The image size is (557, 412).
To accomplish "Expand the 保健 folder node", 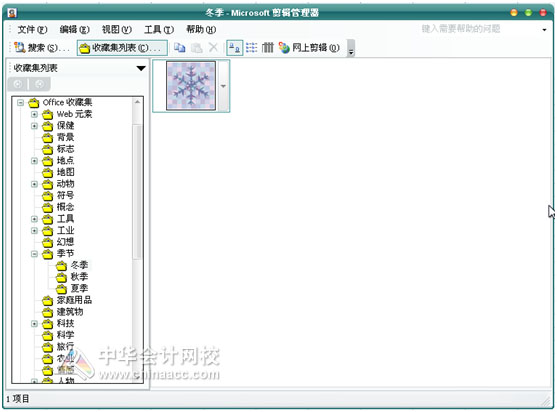I will tap(34, 126).
